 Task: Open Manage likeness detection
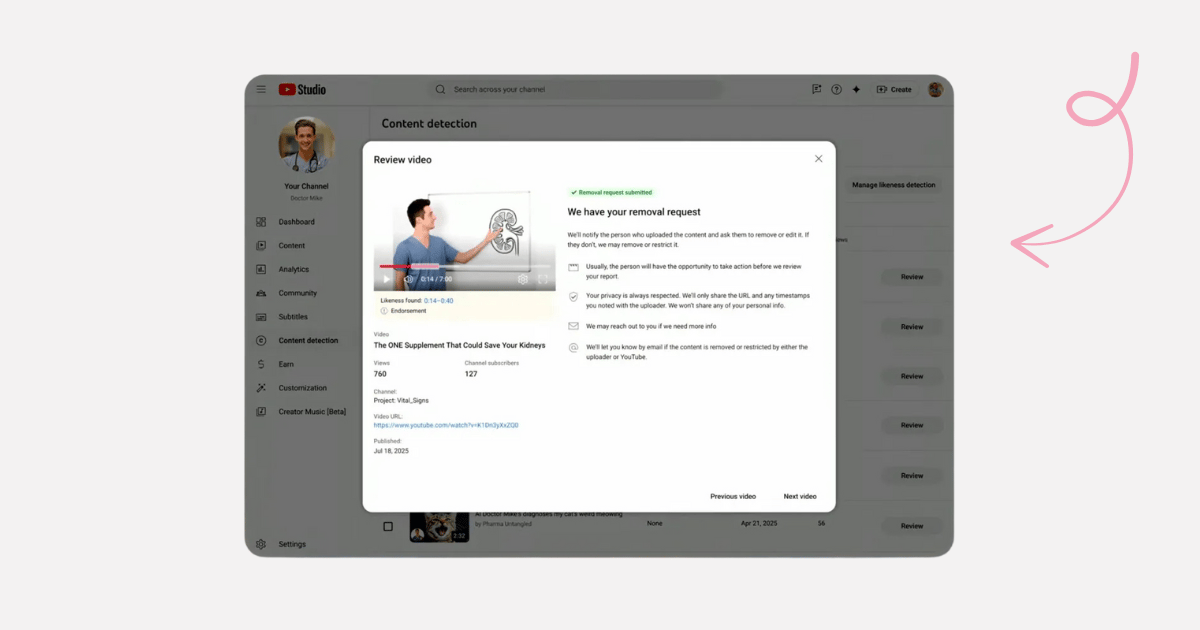[x=893, y=185]
